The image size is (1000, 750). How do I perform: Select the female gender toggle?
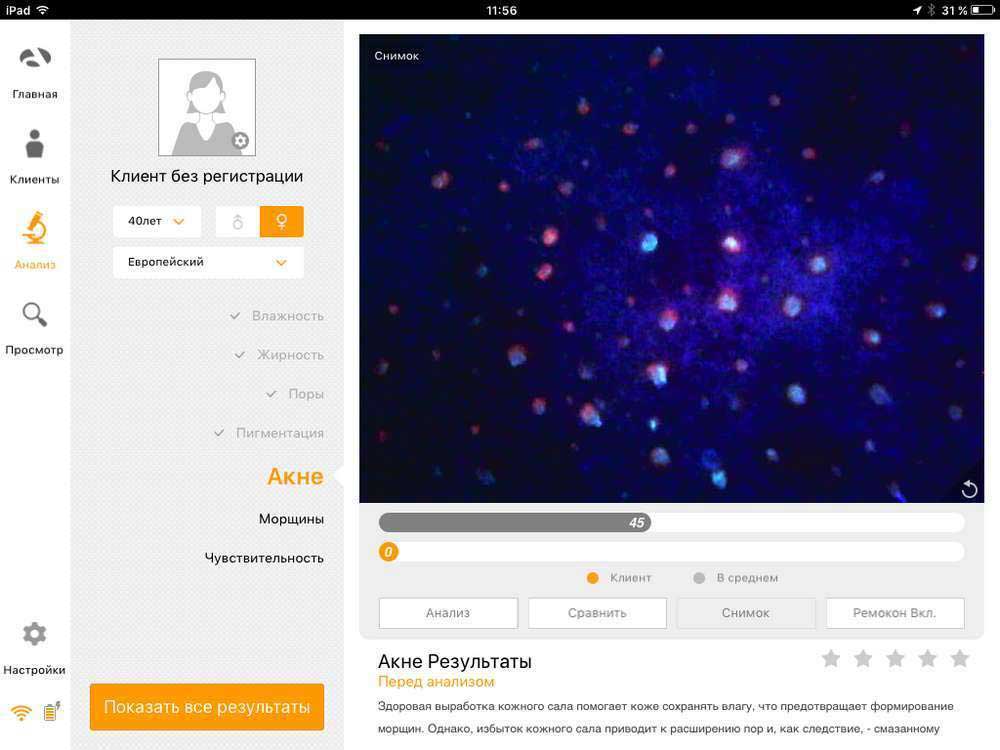pos(281,222)
